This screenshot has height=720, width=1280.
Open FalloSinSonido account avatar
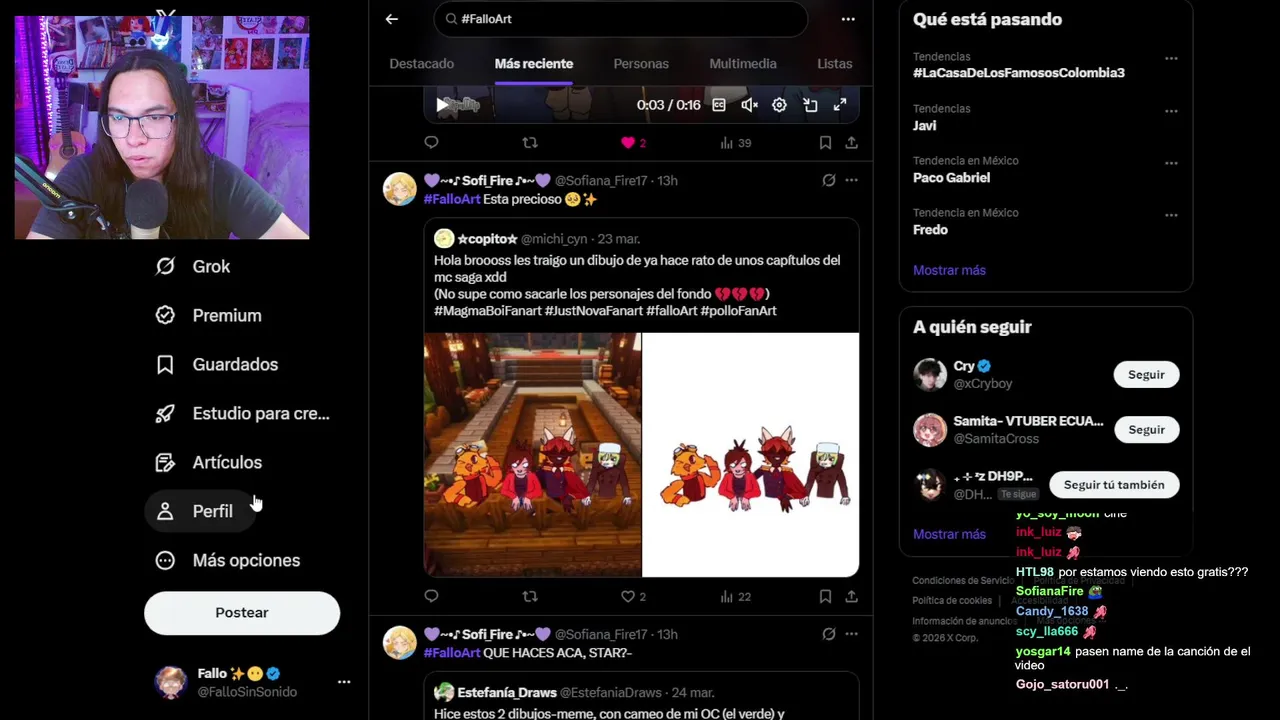171,682
